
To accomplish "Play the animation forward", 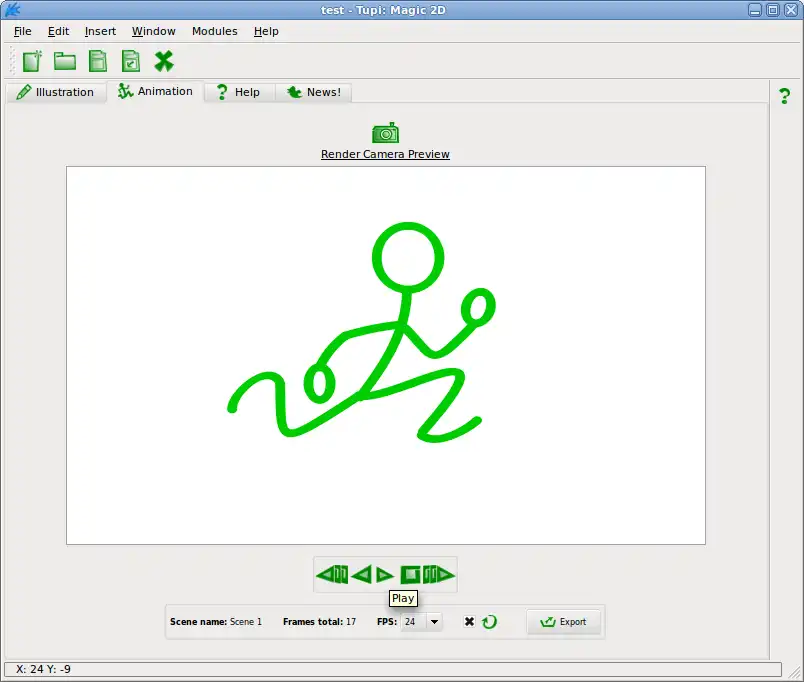I will point(385,575).
